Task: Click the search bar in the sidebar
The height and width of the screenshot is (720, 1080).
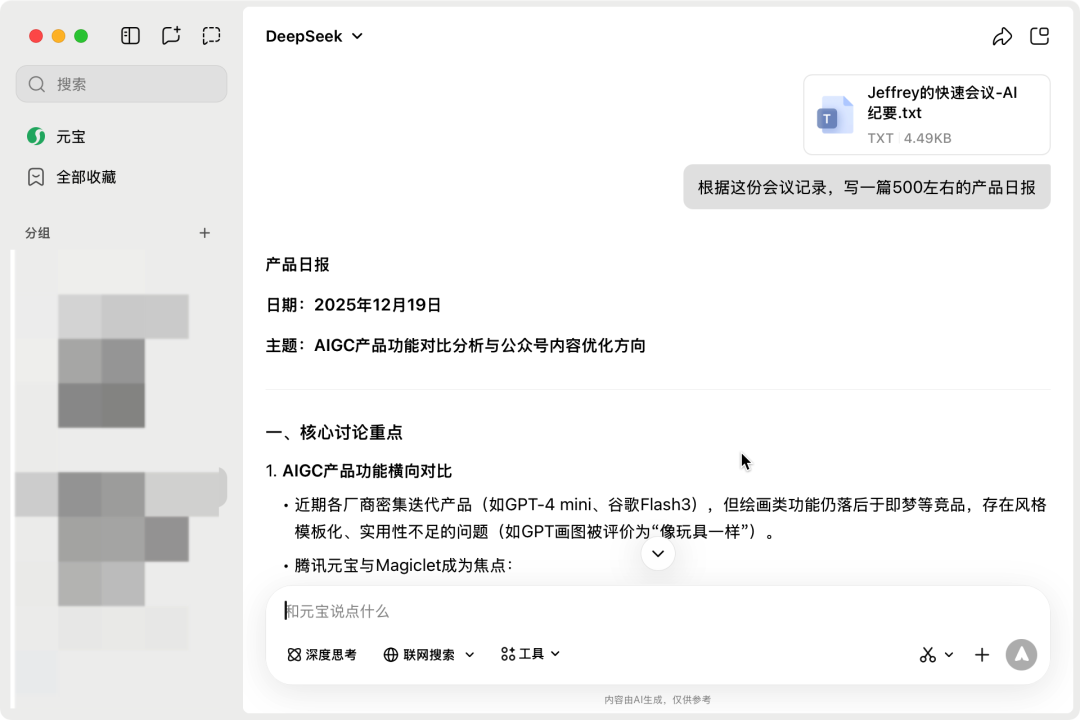Action: tap(120, 84)
